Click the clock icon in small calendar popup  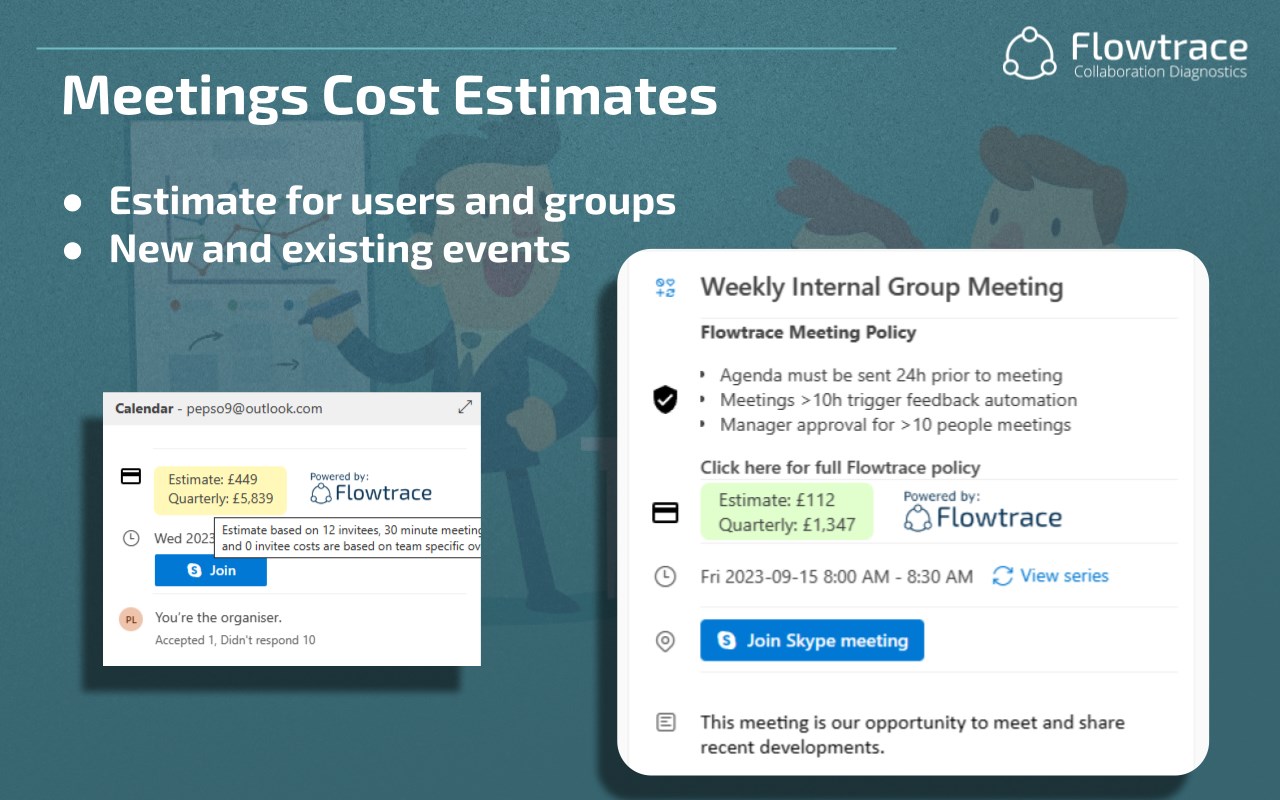point(131,538)
